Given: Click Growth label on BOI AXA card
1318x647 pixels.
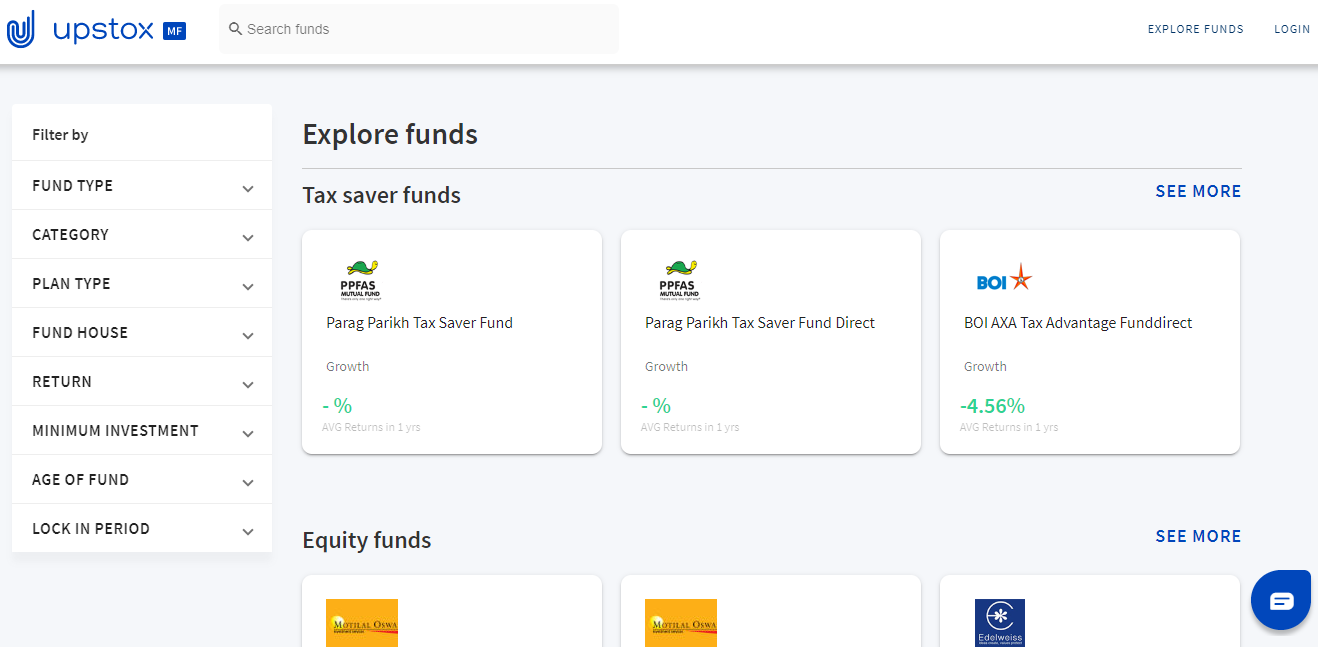Looking at the screenshot, I should tap(985, 366).
